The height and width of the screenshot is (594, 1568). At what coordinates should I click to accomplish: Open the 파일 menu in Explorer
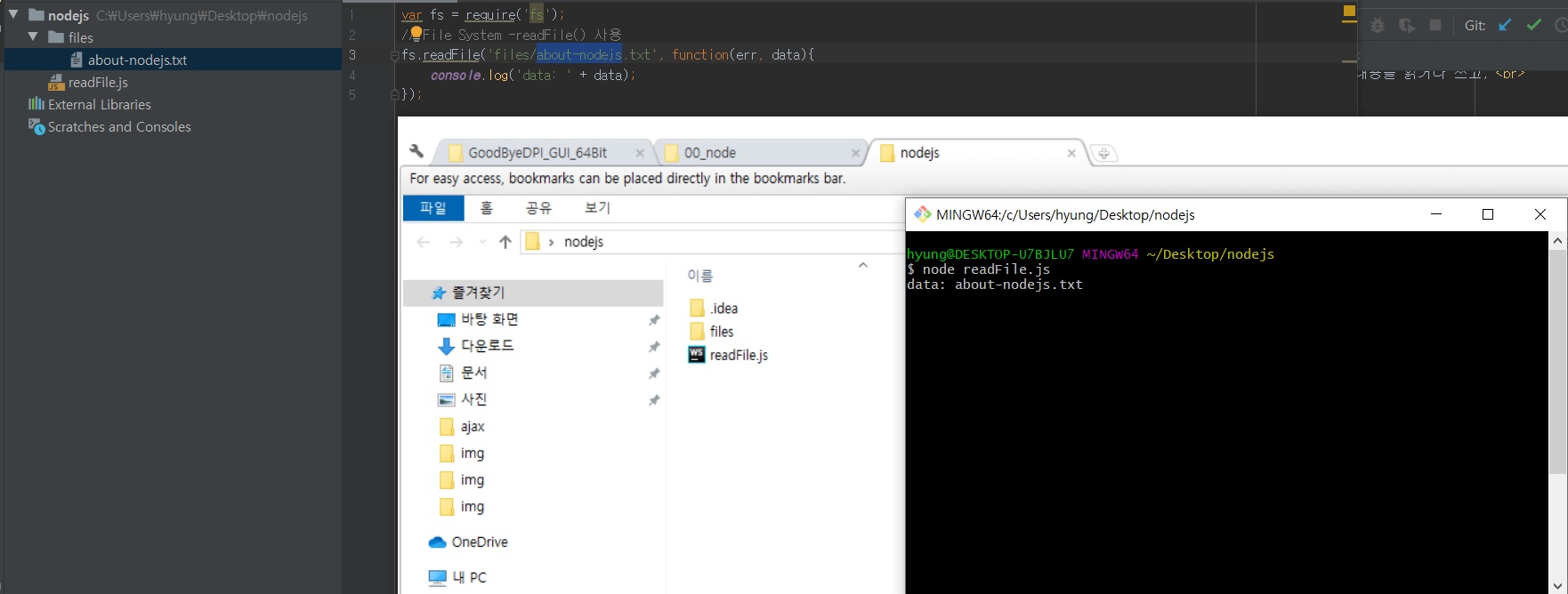pos(433,208)
